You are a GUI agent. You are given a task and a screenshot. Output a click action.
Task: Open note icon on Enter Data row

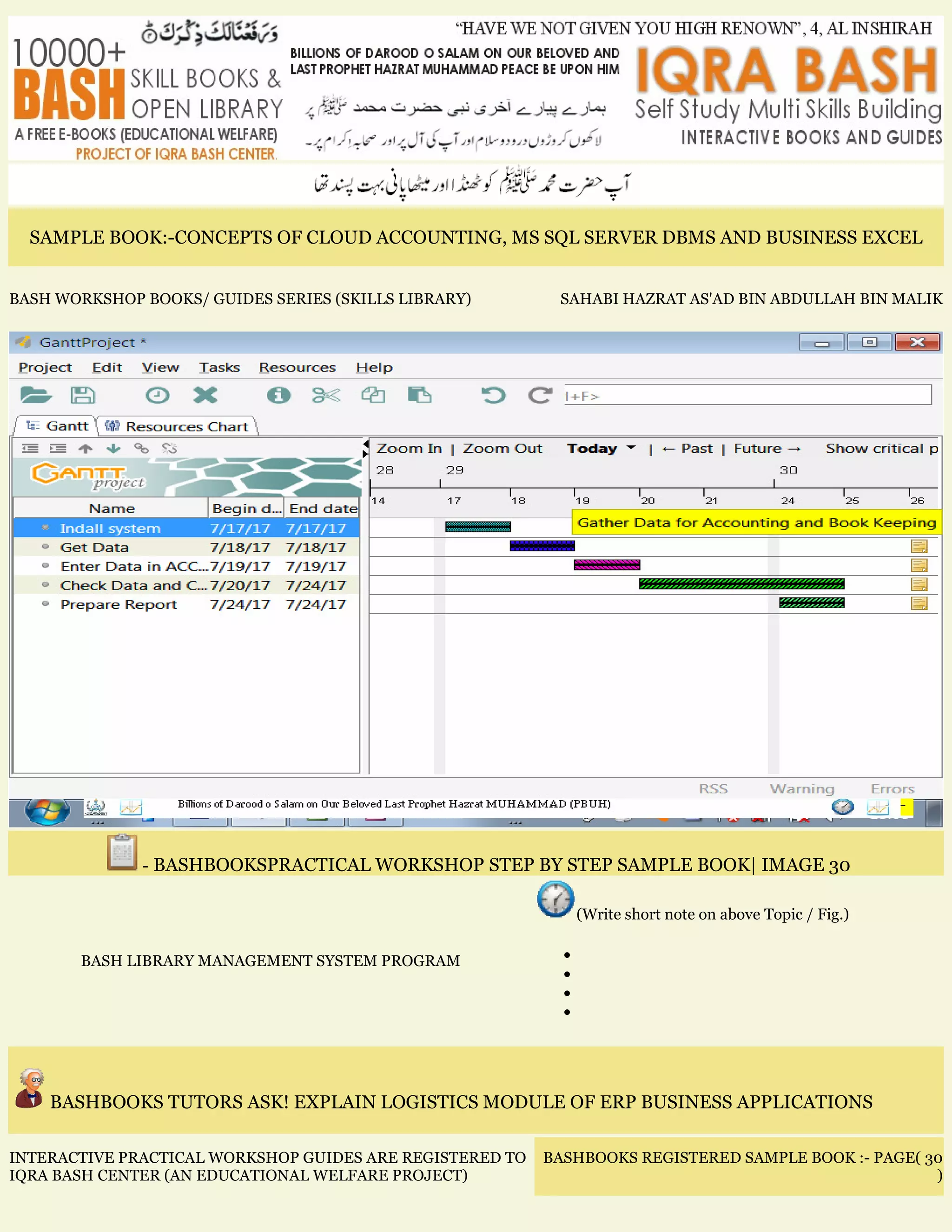click(x=919, y=565)
